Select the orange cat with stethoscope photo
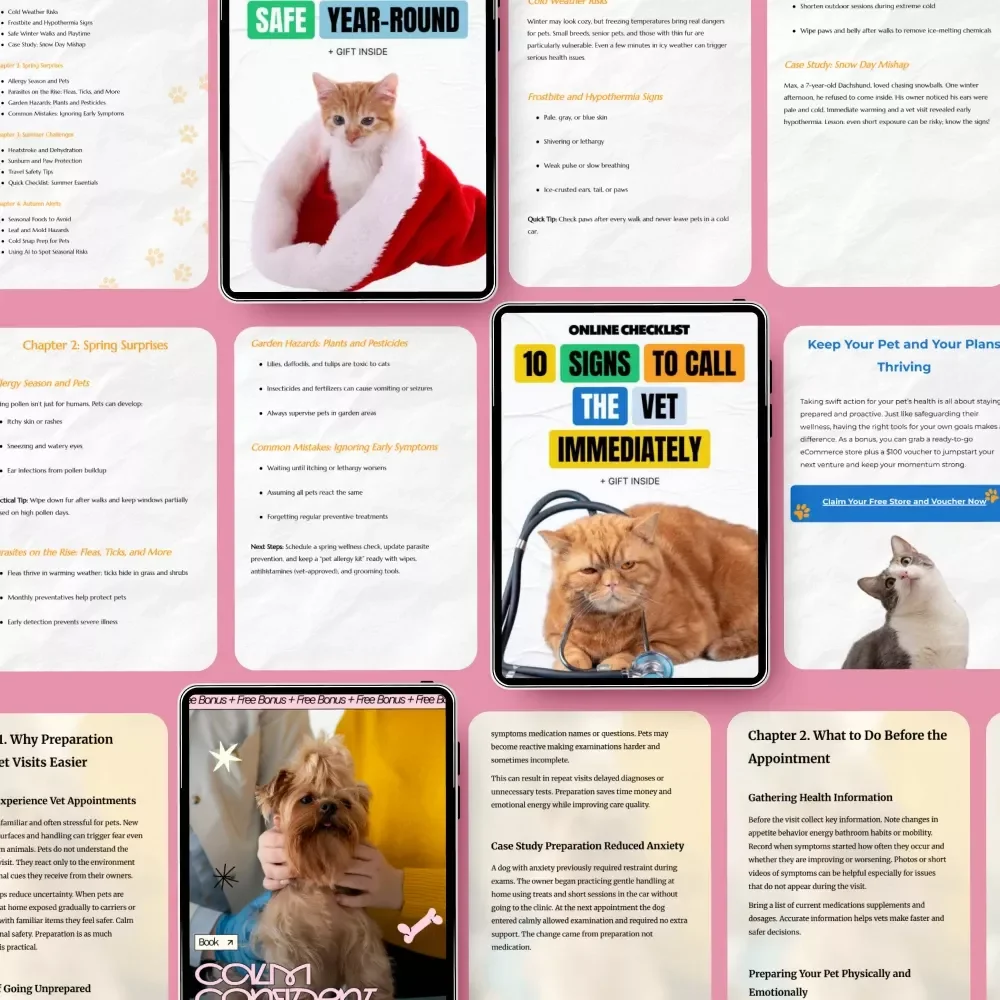1000x1000 pixels. 629,585
